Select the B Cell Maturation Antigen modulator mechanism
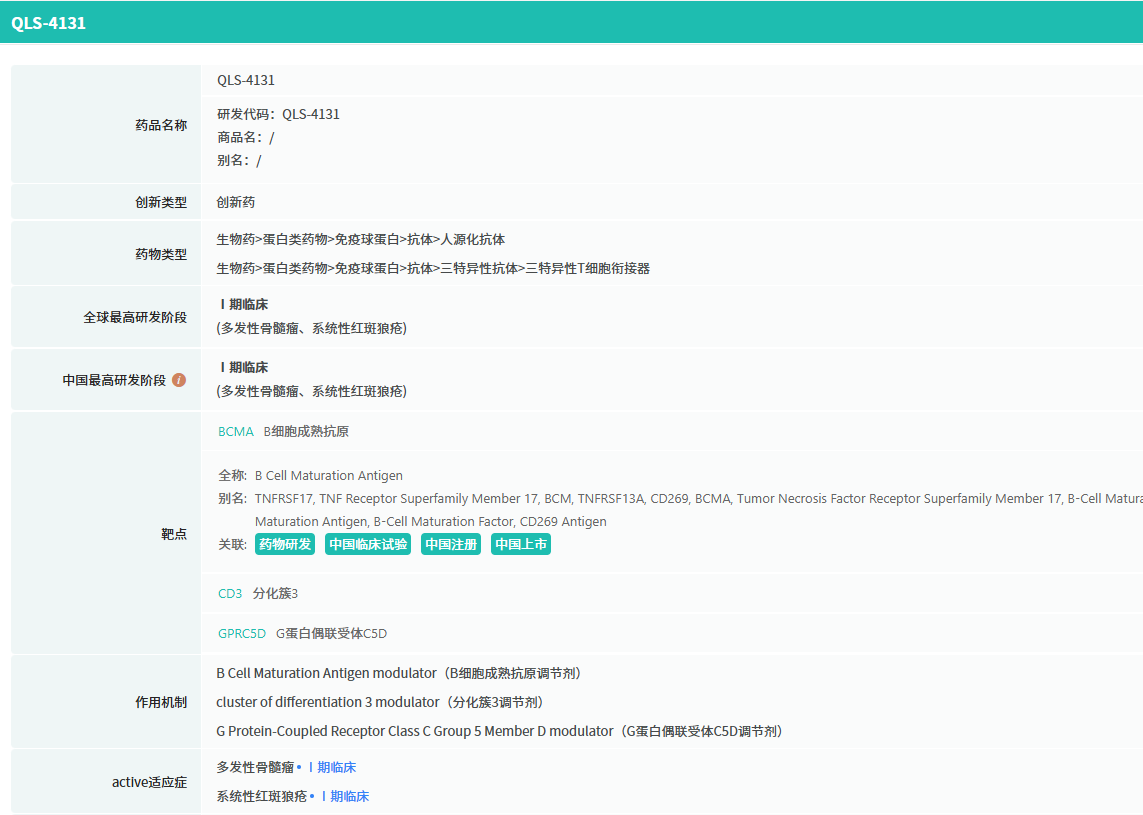The image size is (1143, 815). [327, 674]
